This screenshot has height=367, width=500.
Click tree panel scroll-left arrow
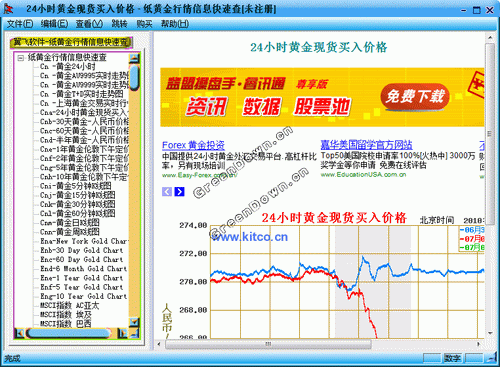click(20, 333)
